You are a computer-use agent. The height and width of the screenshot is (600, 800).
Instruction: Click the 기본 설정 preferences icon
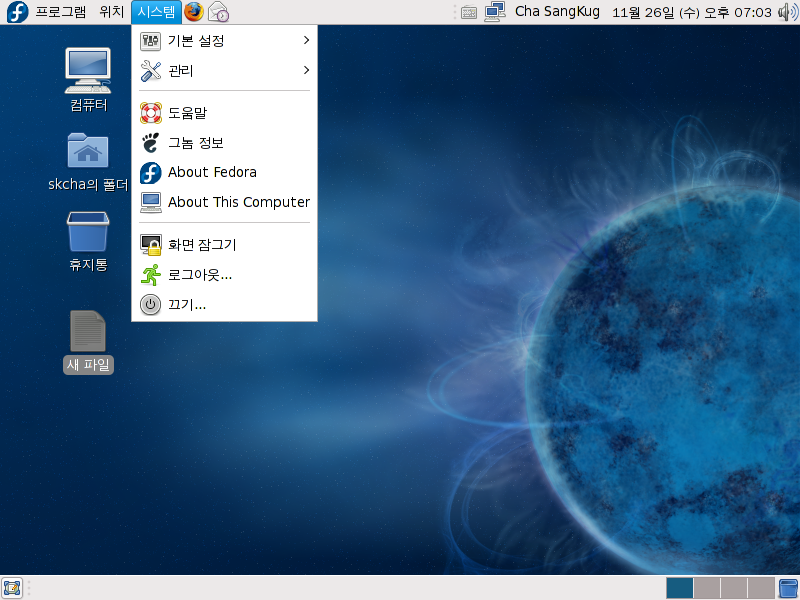tap(151, 41)
